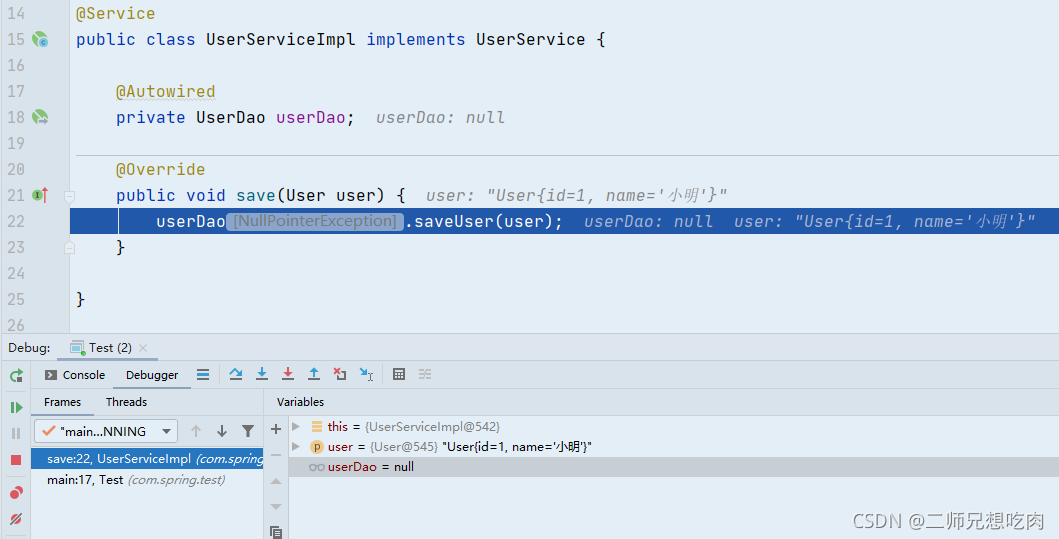Go to the previous frame
1059x539 pixels.
[x=196, y=431]
